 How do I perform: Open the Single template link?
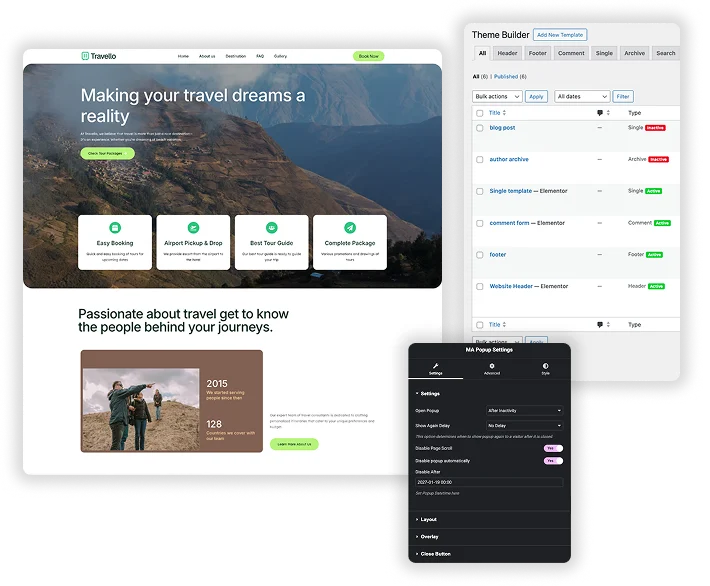pos(511,191)
